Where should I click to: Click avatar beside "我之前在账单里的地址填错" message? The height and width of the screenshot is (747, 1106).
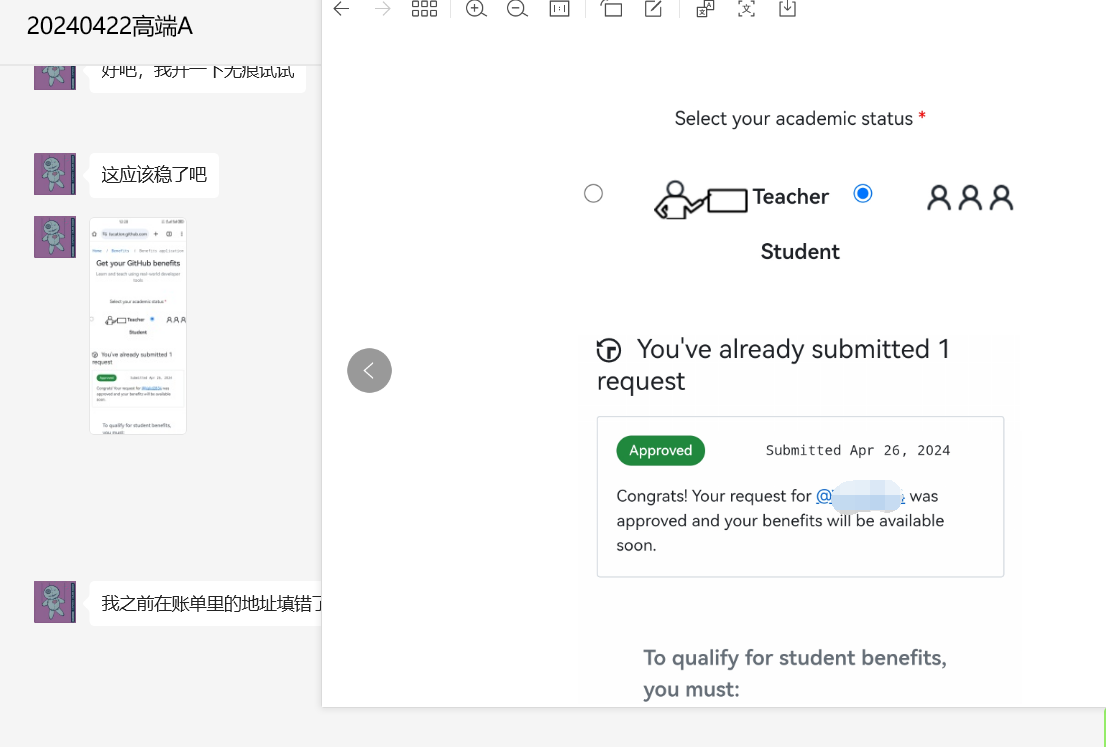[x=55, y=602]
